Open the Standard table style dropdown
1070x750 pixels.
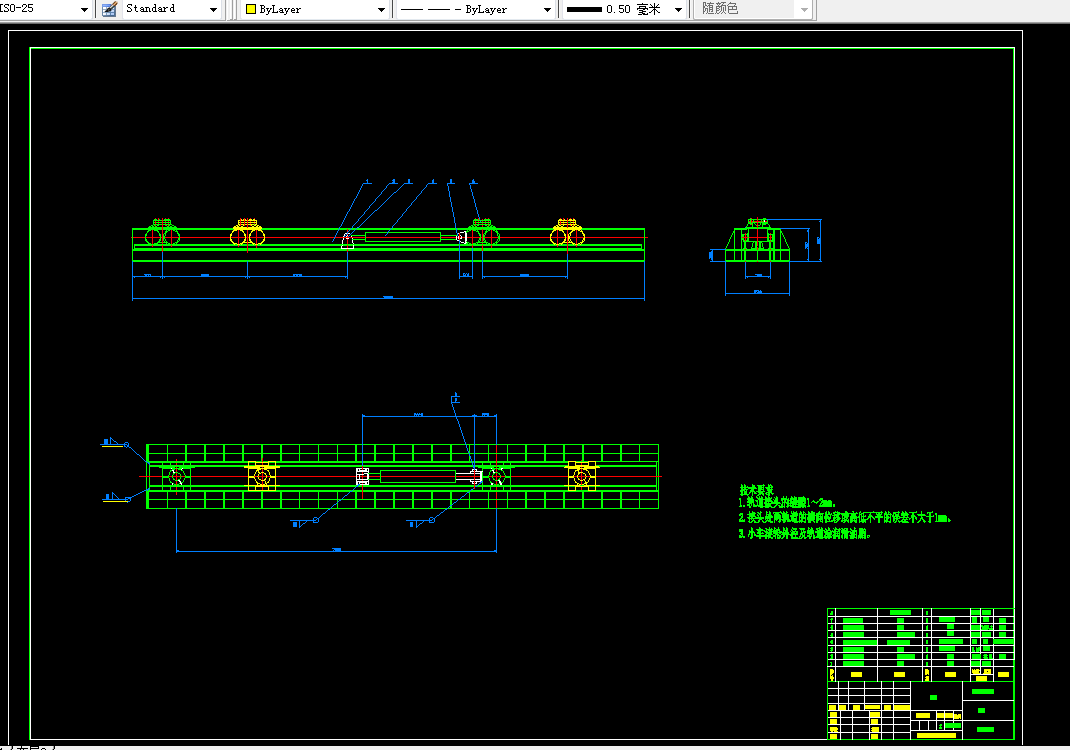tap(171, 9)
